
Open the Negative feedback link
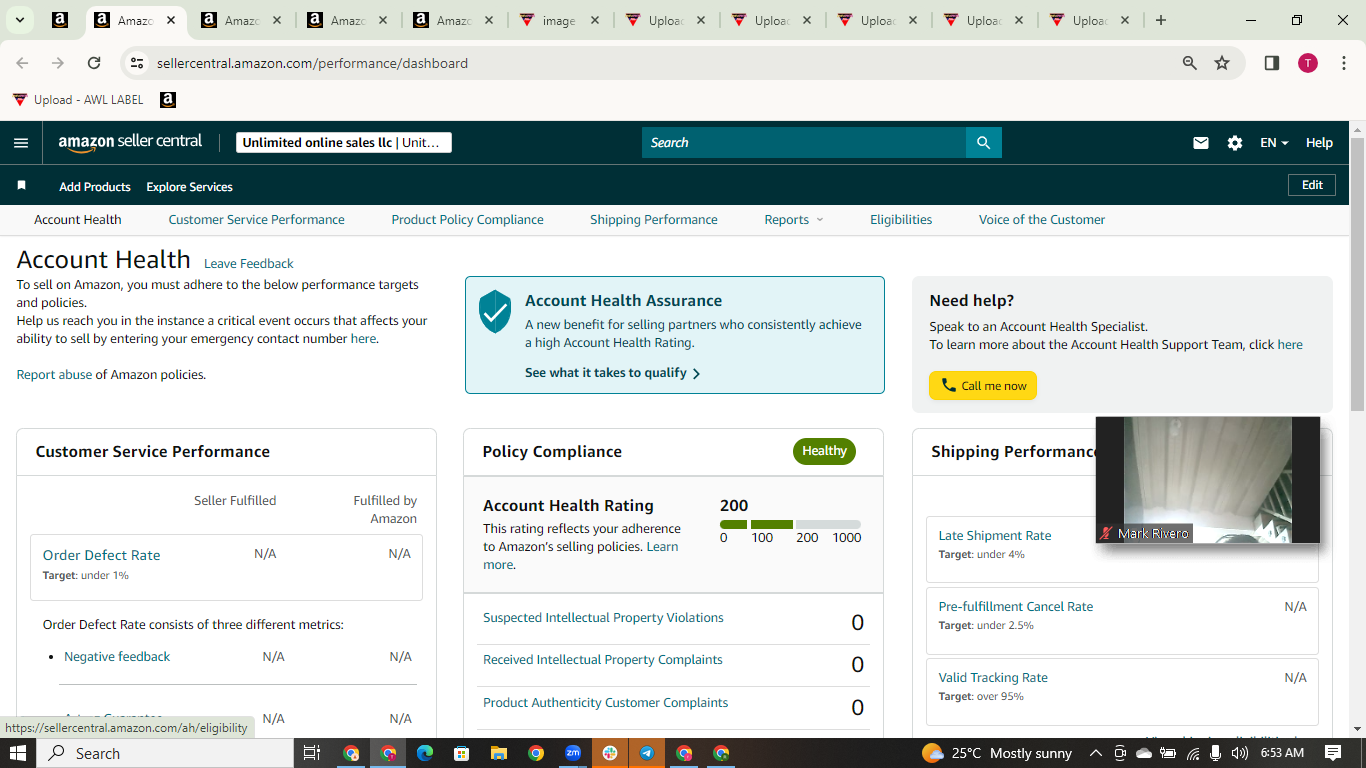pos(117,657)
